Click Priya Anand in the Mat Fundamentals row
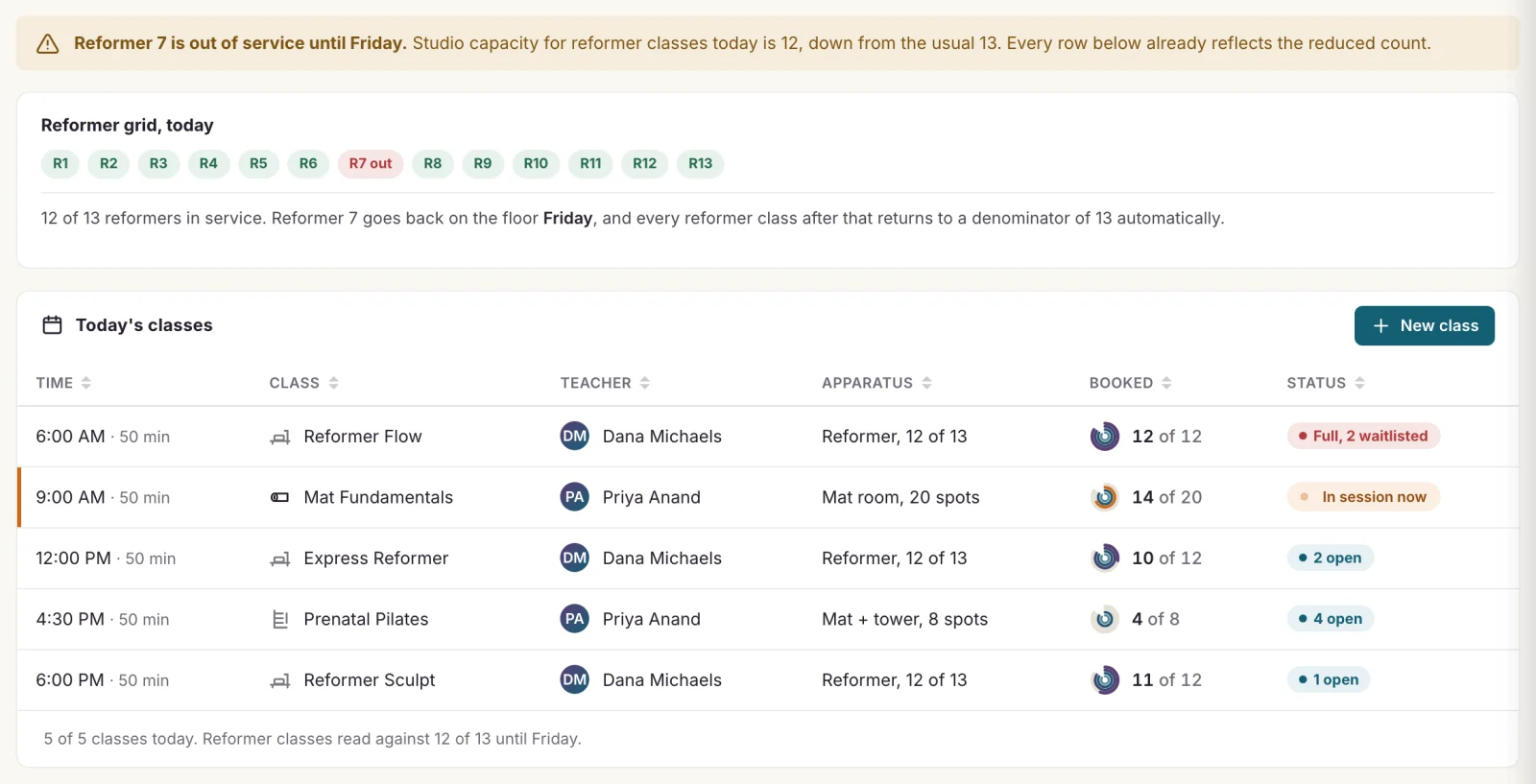The height and width of the screenshot is (784, 1536). 652,497
